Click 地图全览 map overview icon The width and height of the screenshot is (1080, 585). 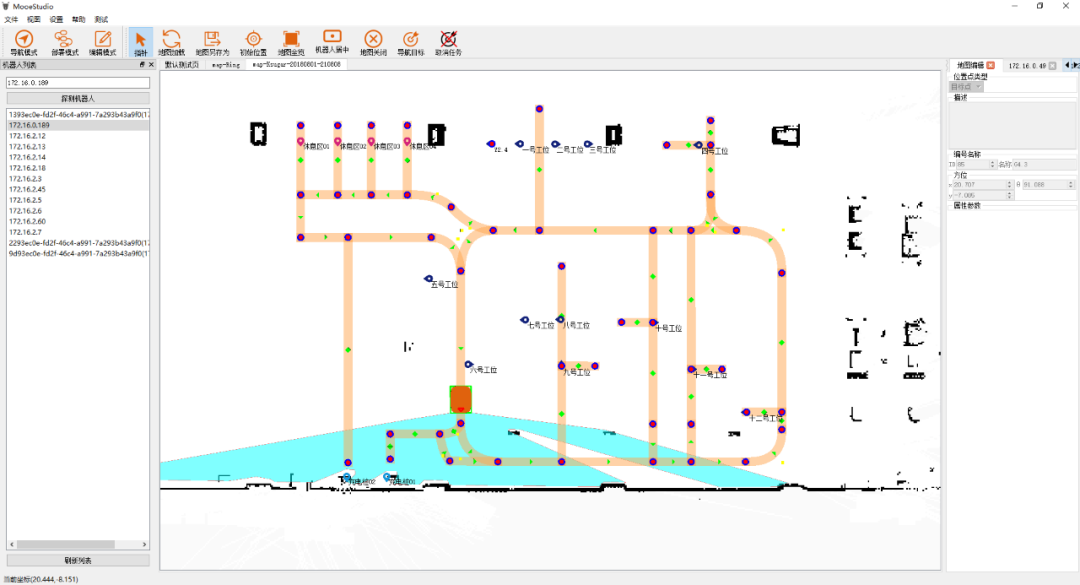[x=291, y=42]
